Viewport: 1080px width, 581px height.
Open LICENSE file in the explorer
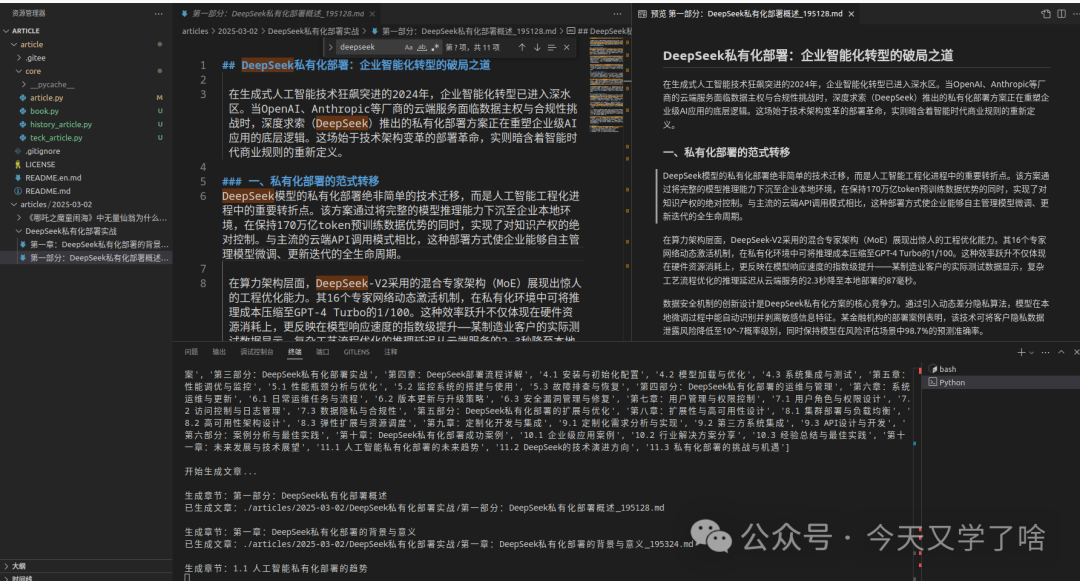pyautogui.click(x=40, y=165)
